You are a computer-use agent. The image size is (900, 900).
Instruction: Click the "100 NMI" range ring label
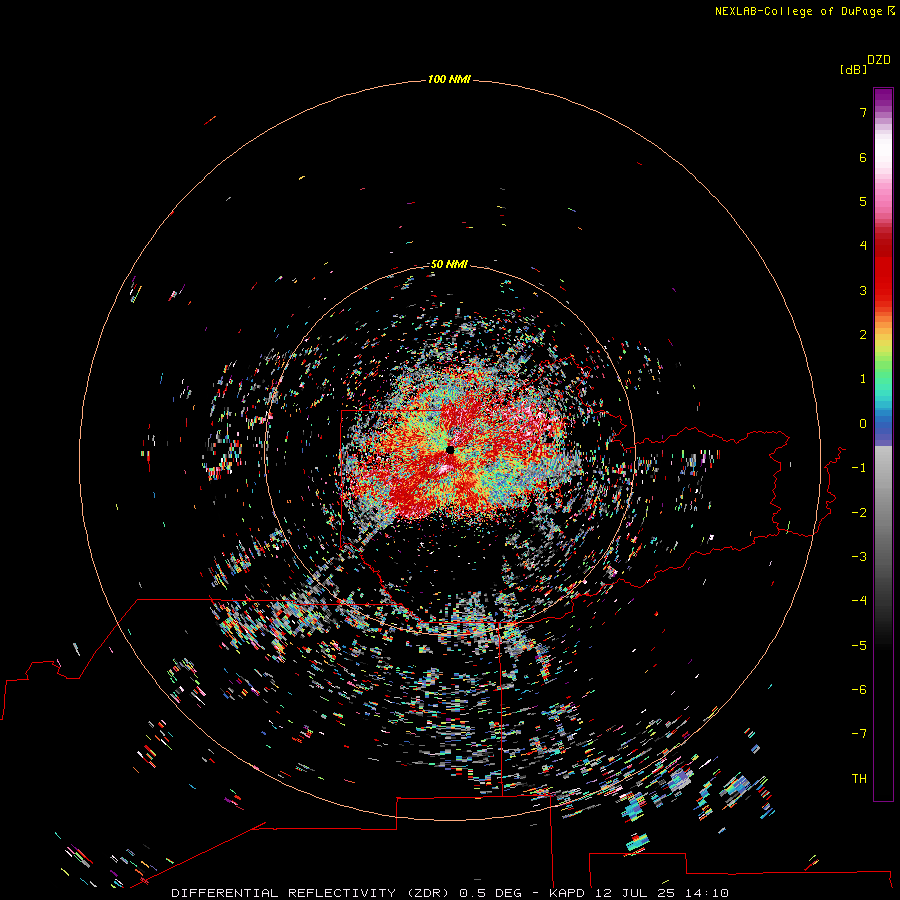(449, 79)
